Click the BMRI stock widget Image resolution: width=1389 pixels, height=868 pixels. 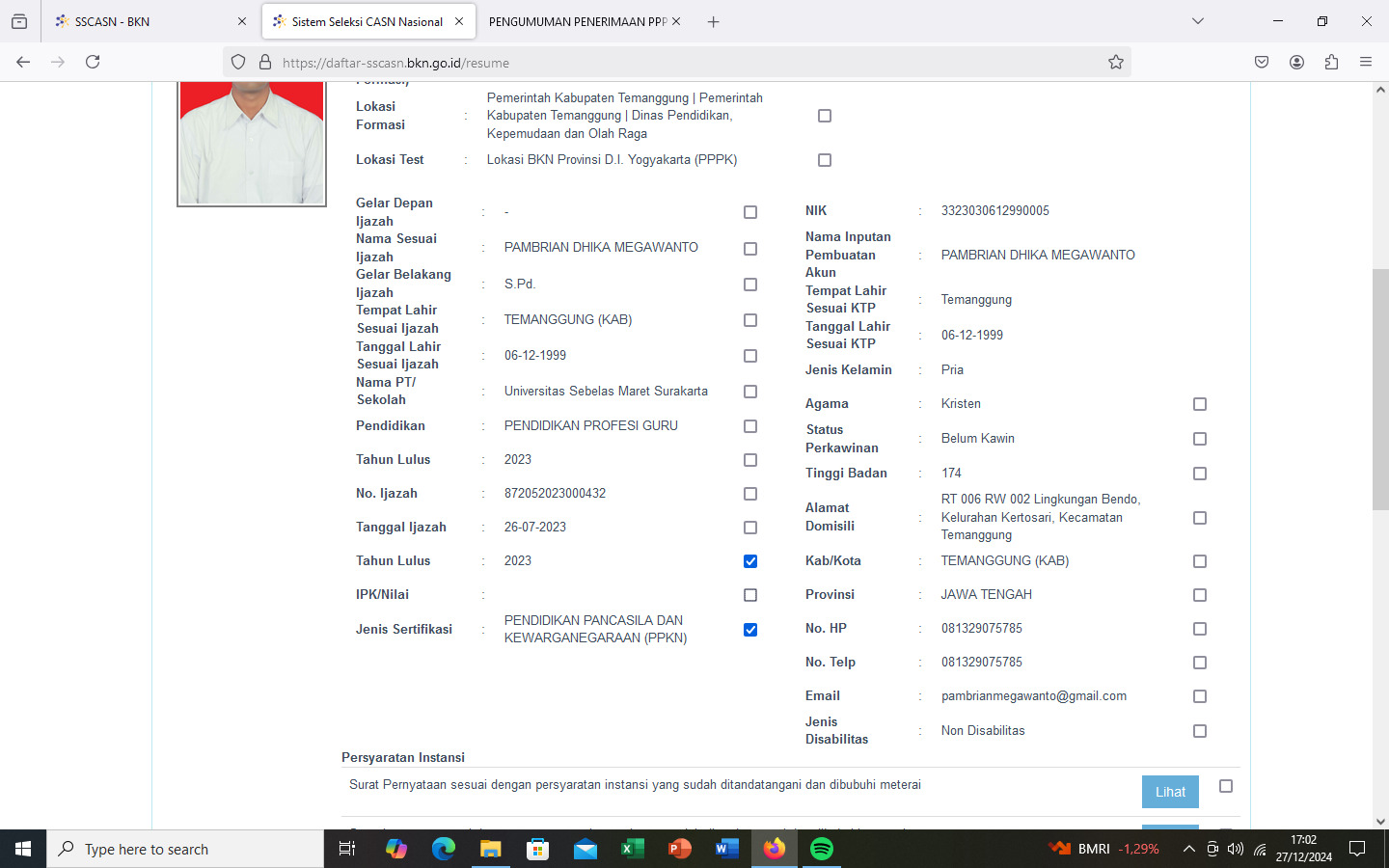tap(1103, 849)
